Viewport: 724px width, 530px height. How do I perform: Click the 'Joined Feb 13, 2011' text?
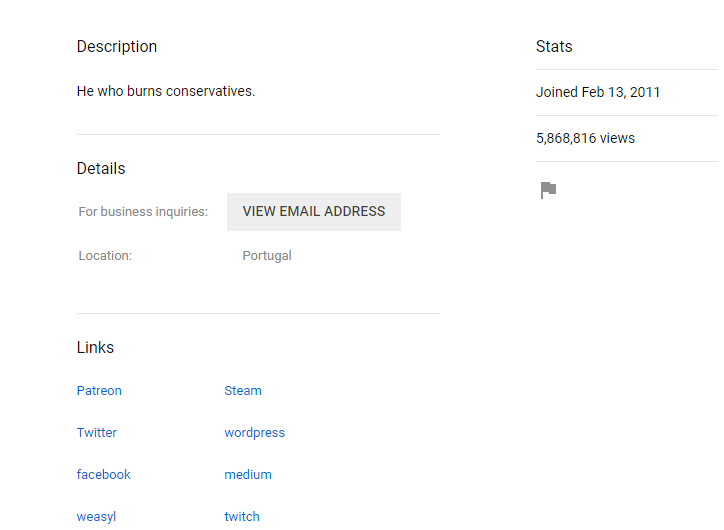click(x=597, y=92)
